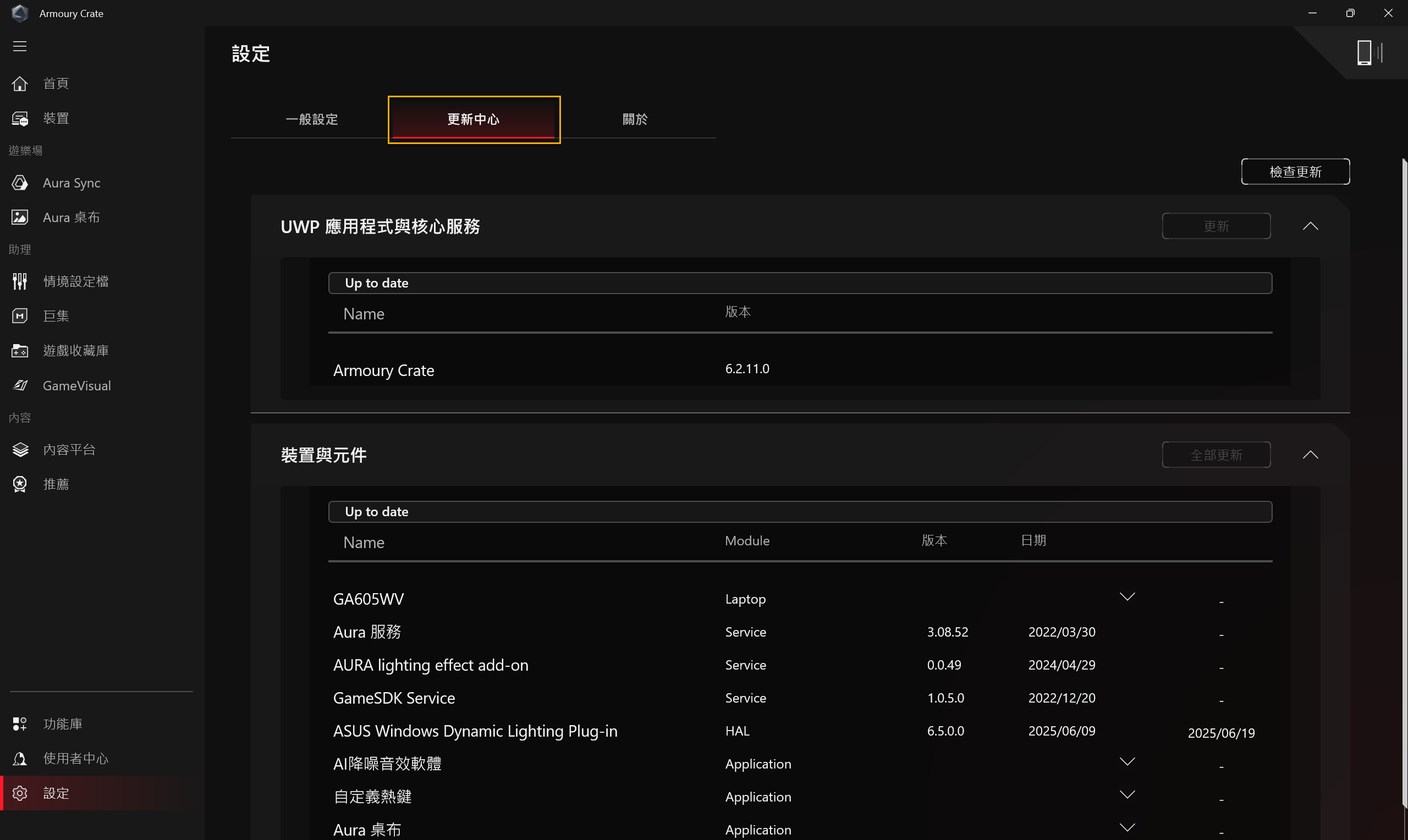
Task: Open the Device (裝置) sidebar icon
Action: 20,118
